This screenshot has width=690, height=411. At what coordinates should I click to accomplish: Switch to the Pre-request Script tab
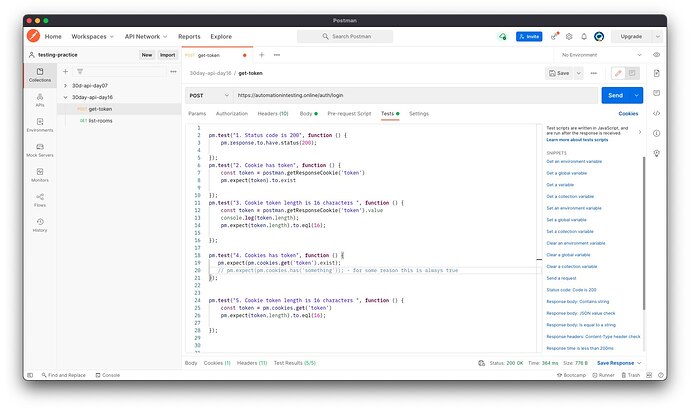click(x=349, y=114)
